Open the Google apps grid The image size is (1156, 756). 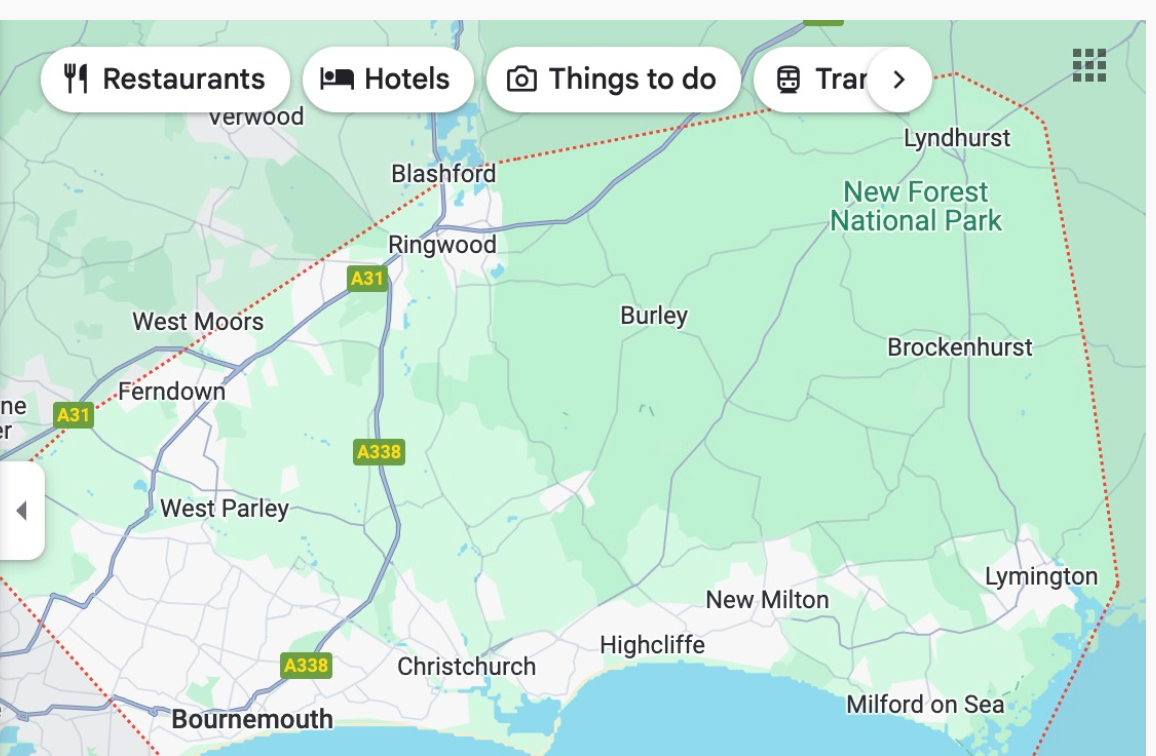coord(1088,67)
